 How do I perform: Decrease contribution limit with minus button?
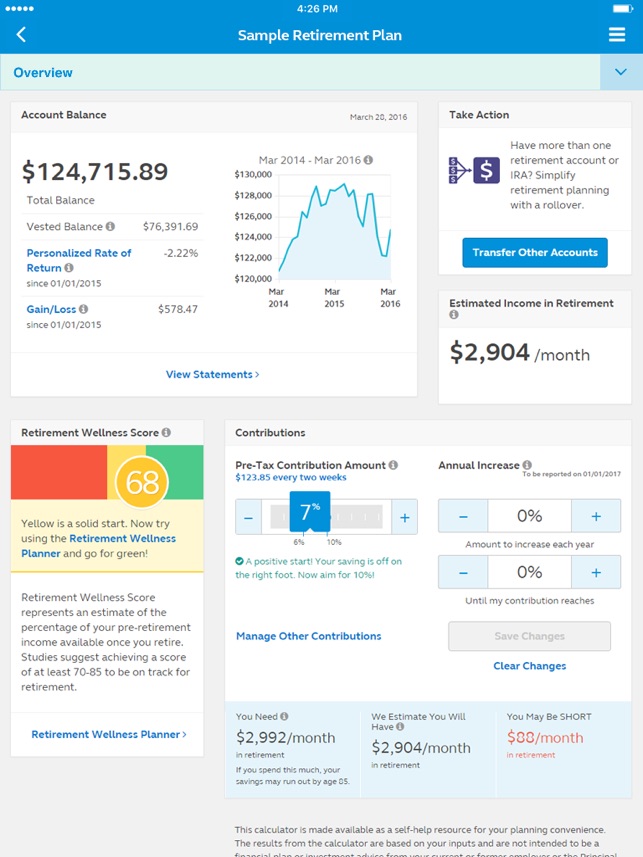(x=463, y=572)
